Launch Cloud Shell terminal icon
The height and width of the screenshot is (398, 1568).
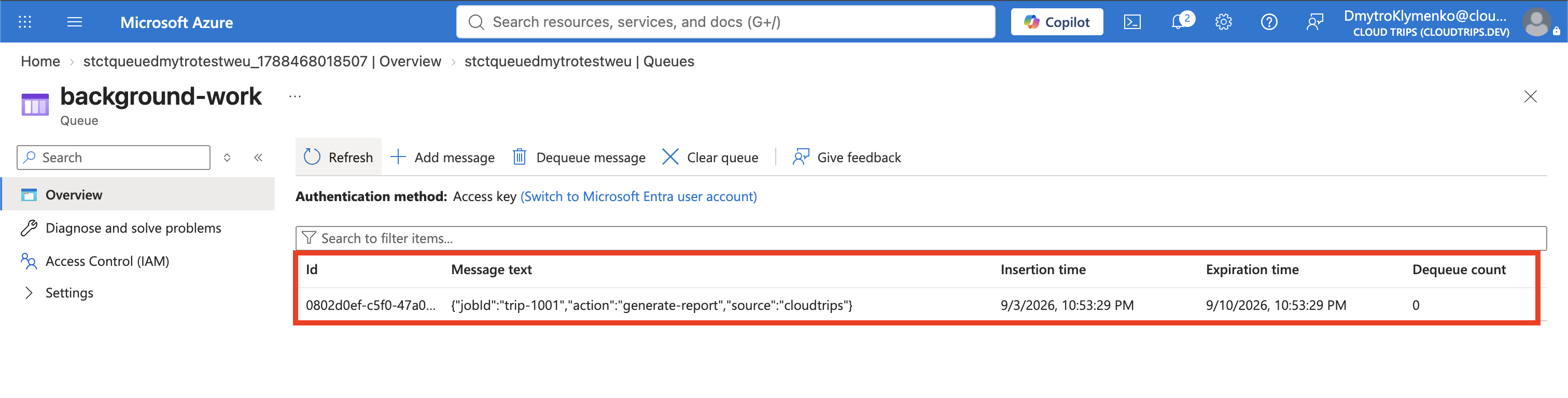coord(1132,22)
